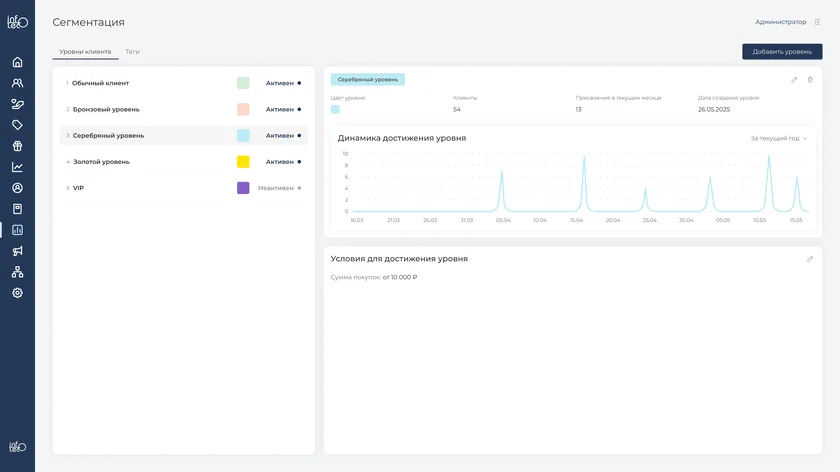
Task: Select the Золотой уровень level row
Action: pos(183,162)
